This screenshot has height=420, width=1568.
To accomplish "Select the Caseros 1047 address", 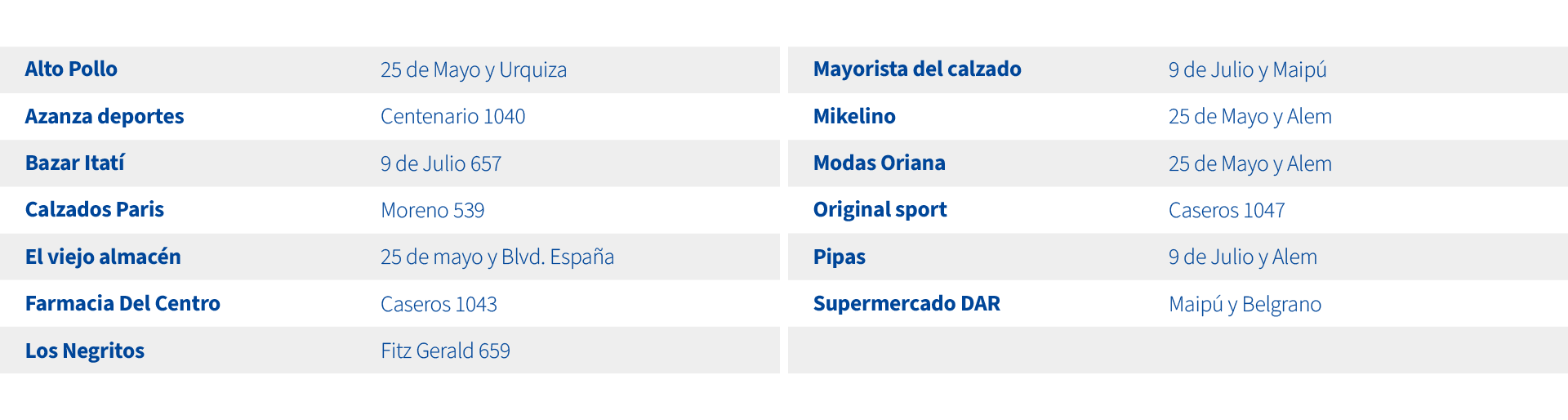I will tap(1227, 211).
